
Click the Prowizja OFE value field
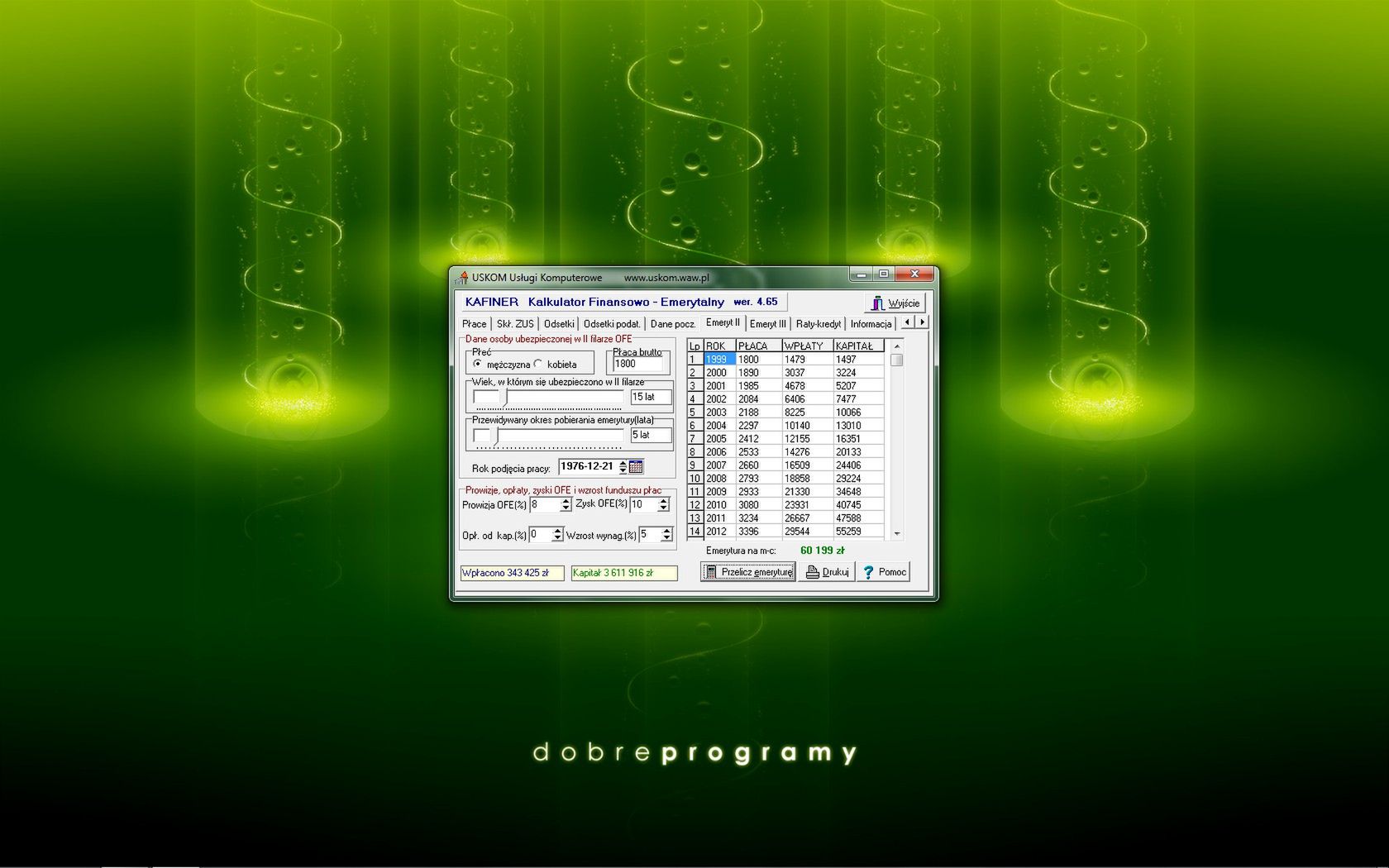tap(545, 504)
